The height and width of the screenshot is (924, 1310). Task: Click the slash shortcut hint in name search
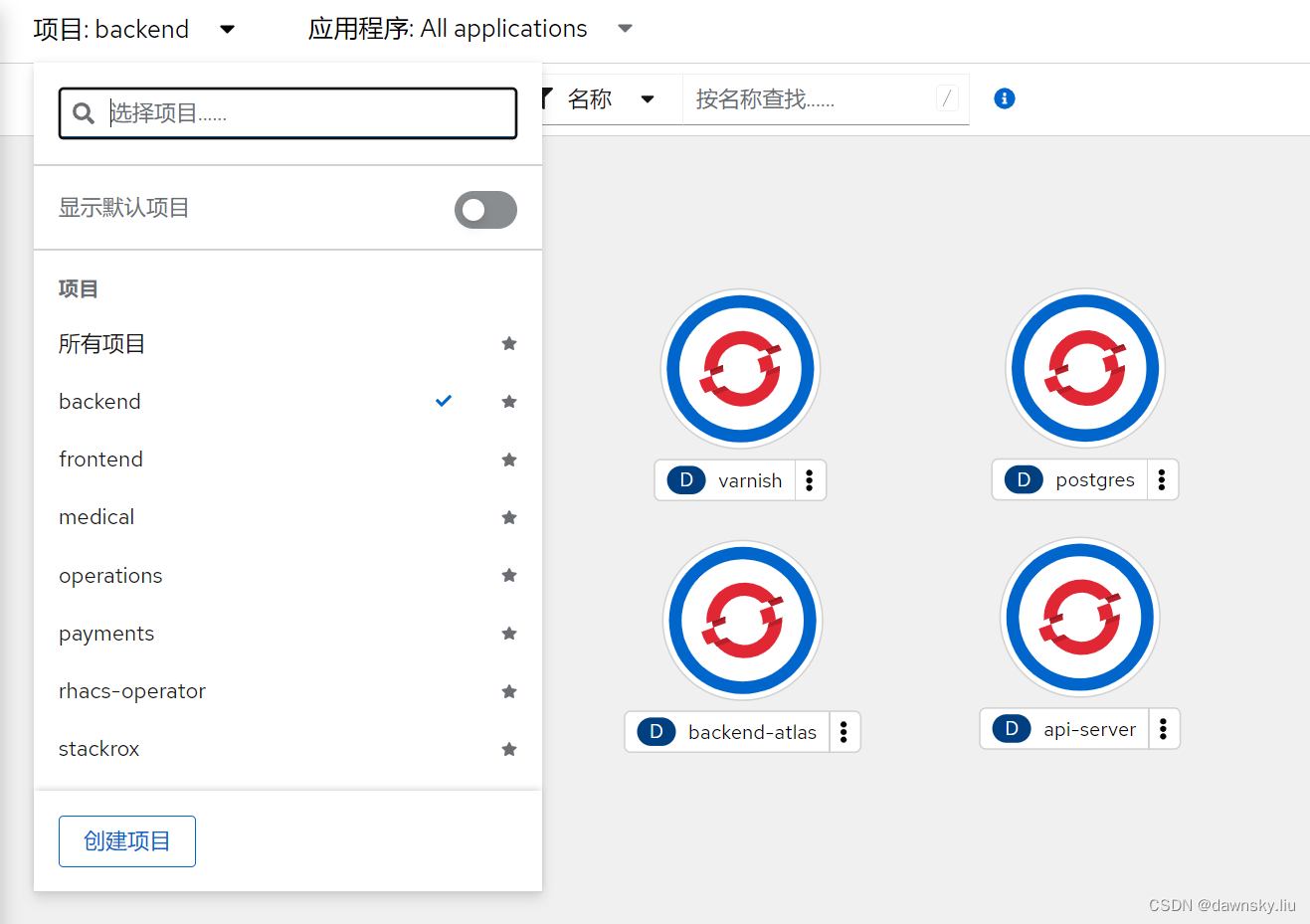click(x=947, y=97)
